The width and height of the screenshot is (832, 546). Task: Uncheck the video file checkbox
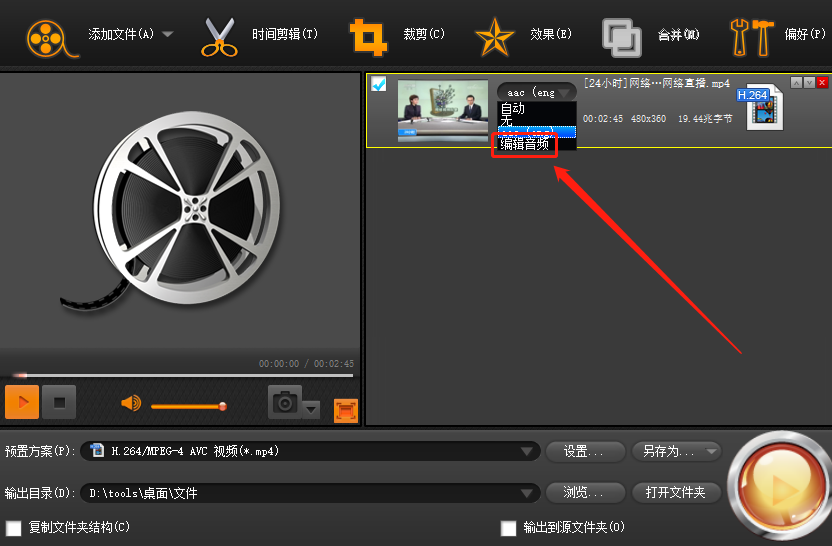pos(378,84)
